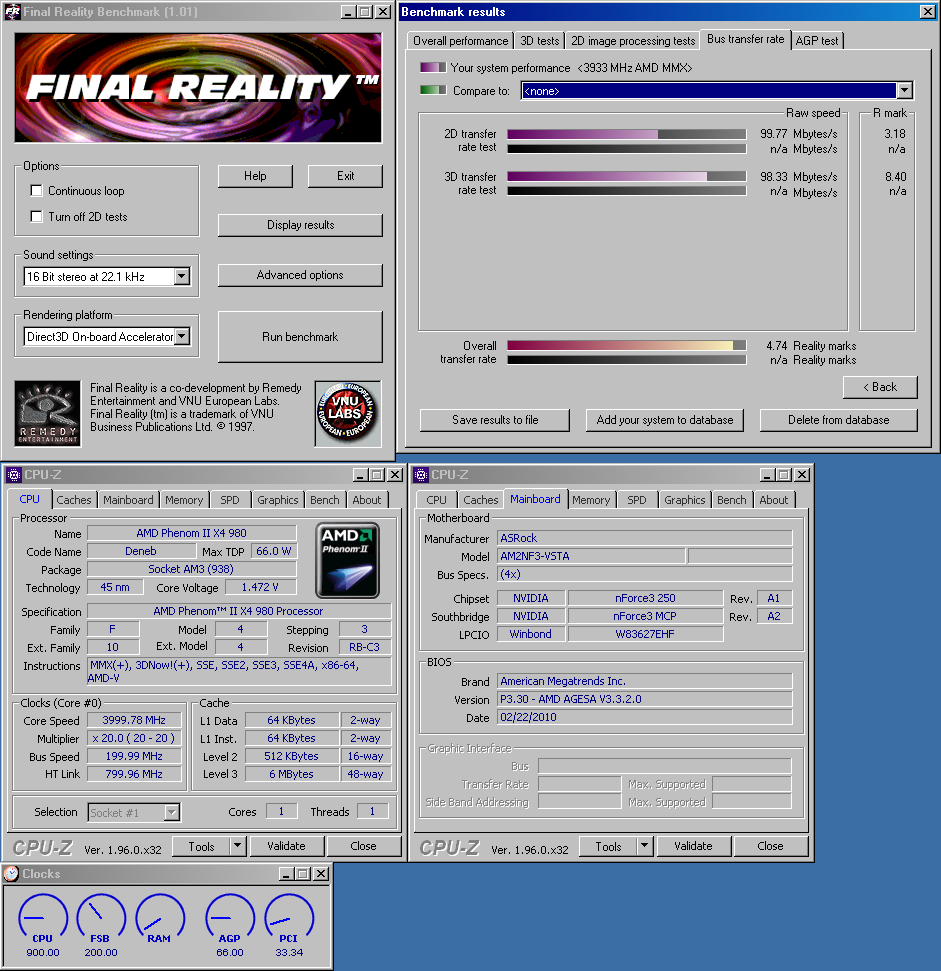
Task: Select the AGP test tab
Action: pos(817,41)
